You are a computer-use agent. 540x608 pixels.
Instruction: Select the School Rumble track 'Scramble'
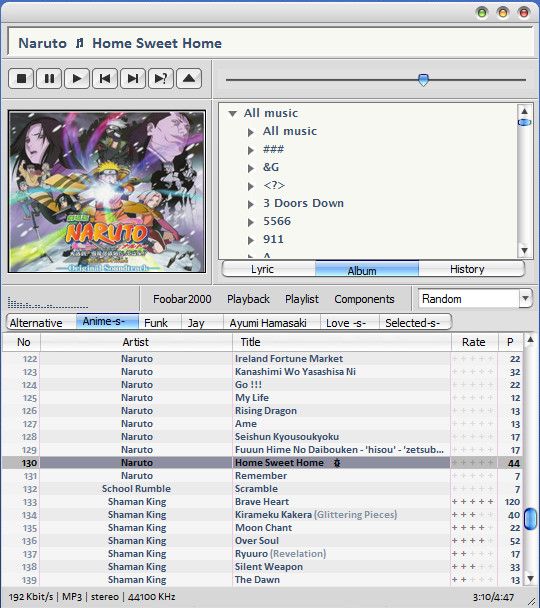click(262, 489)
